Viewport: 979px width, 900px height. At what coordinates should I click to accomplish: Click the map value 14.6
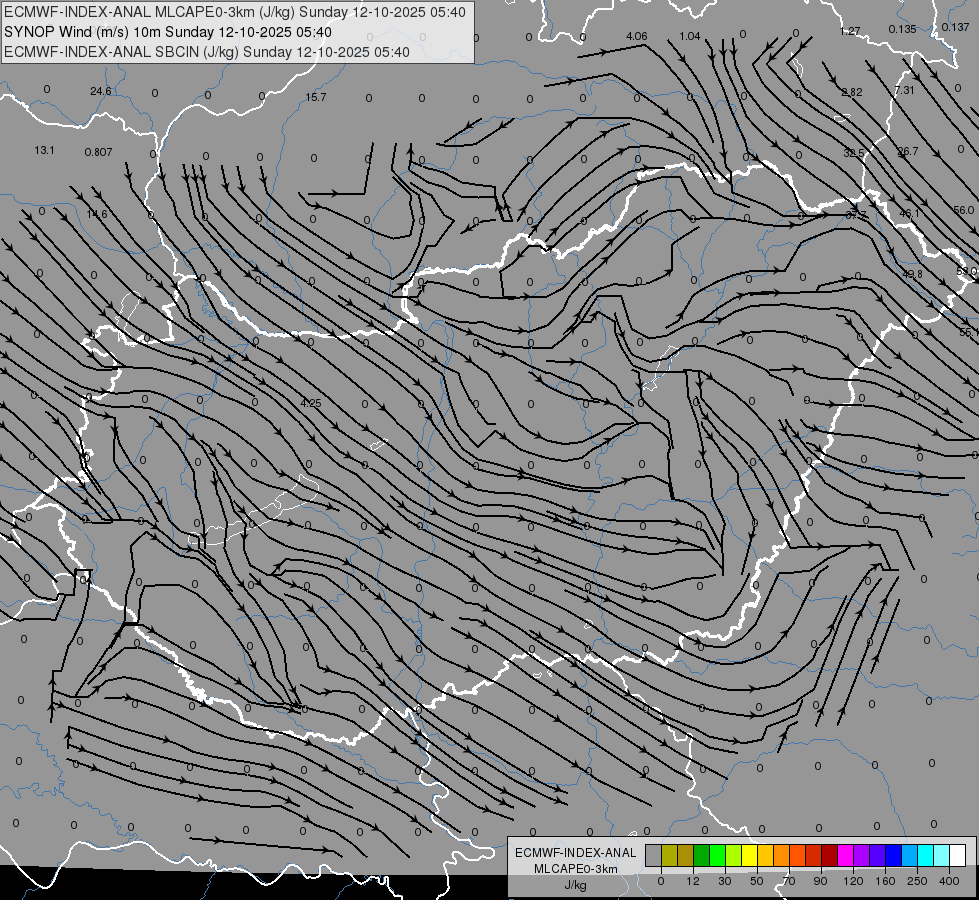pyautogui.click(x=97, y=214)
